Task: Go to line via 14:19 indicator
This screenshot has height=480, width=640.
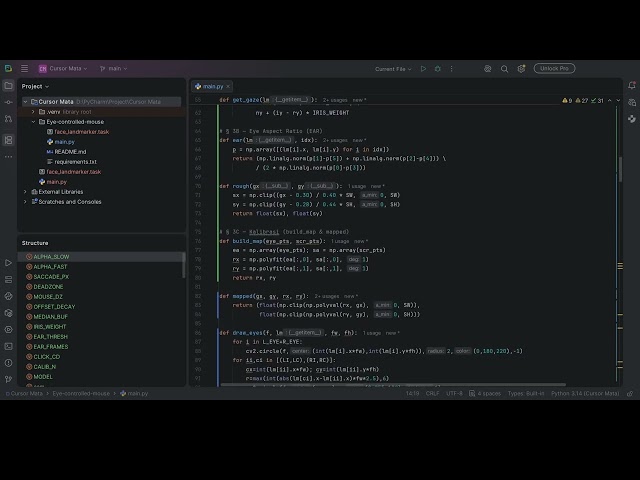Action: pyautogui.click(x=412, y=393)
